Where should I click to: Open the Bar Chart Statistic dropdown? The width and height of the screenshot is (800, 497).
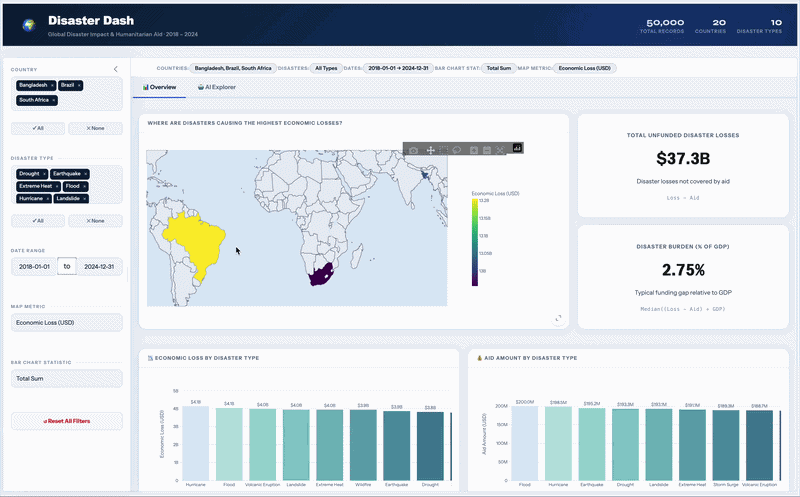point(66,379)
